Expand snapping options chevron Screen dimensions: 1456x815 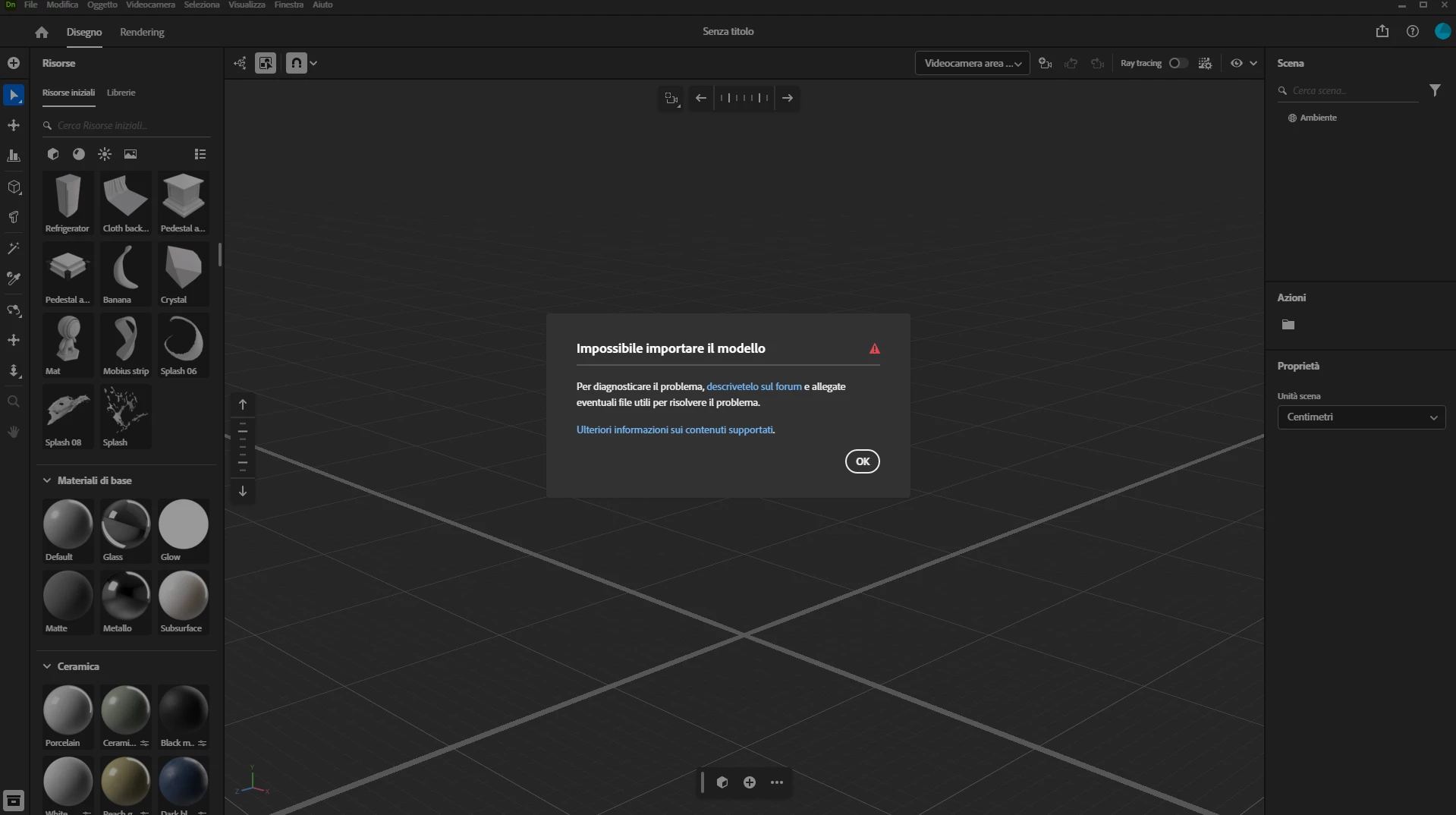click(x=313, y=63)
